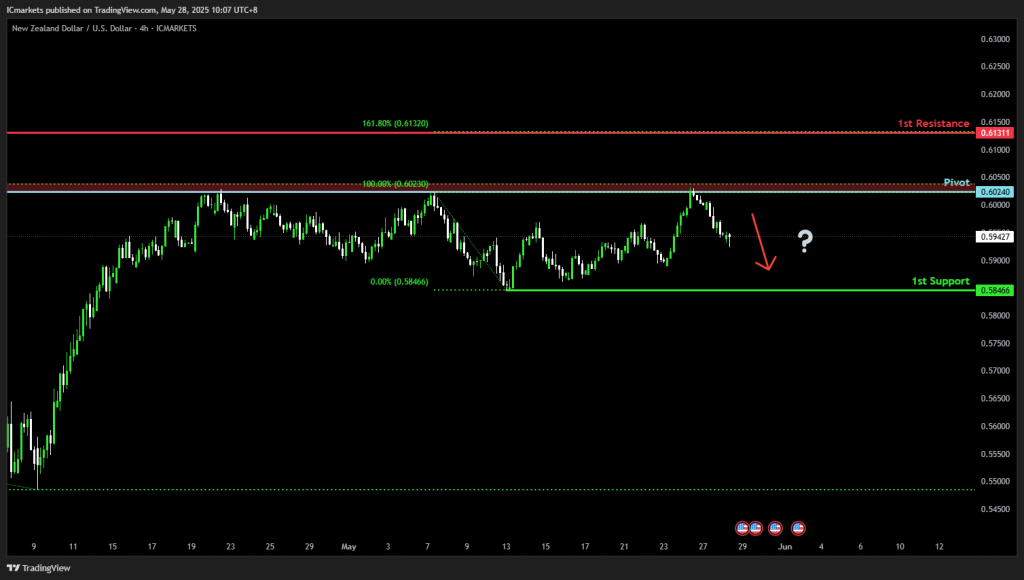The height and width of the screenshot is (580, 1024).
Task: Click the 'May' label on the time axis
Action: pos(349,547)
